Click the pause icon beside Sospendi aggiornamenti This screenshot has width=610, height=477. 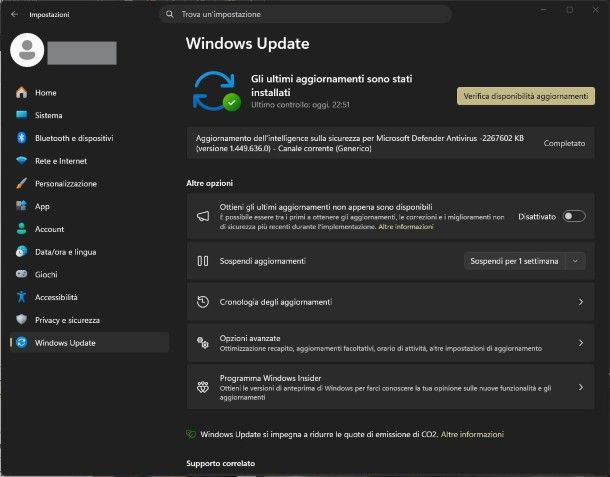click(x=203, y=261)
